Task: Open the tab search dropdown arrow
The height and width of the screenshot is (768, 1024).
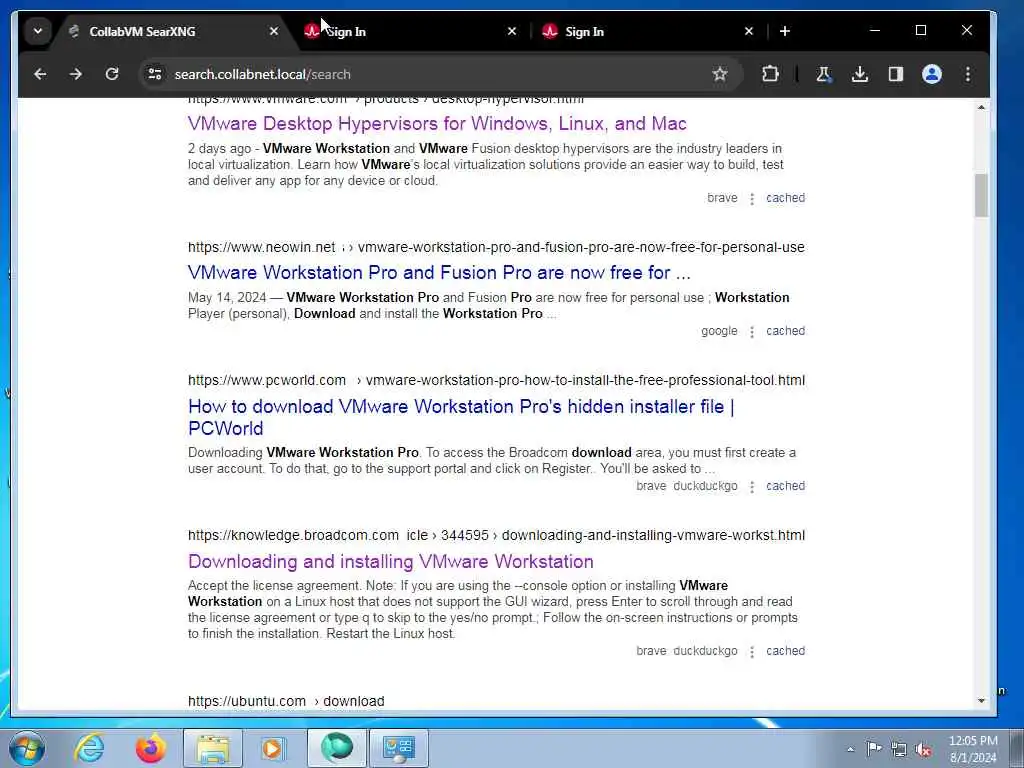Action: pos(38,31)
